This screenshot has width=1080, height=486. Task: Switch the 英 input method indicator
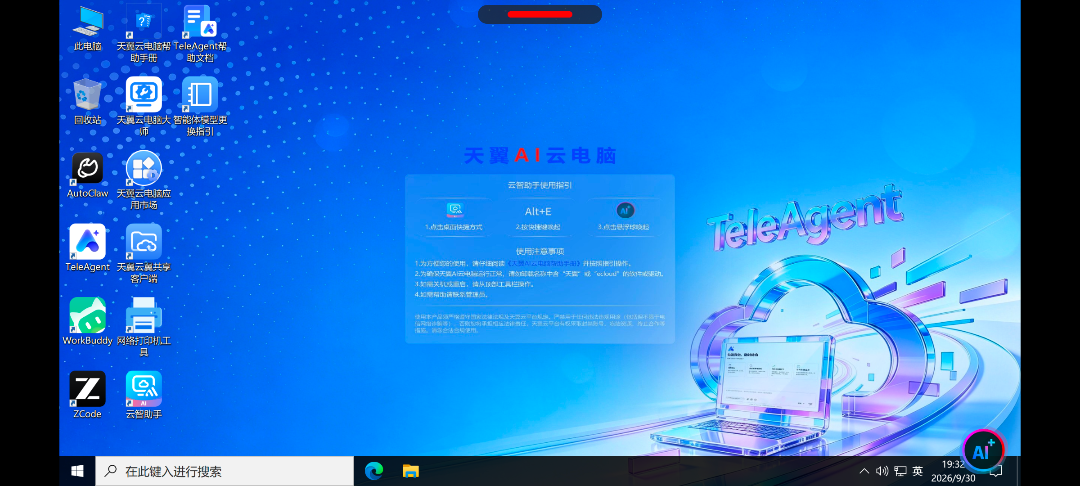[917, 471]
